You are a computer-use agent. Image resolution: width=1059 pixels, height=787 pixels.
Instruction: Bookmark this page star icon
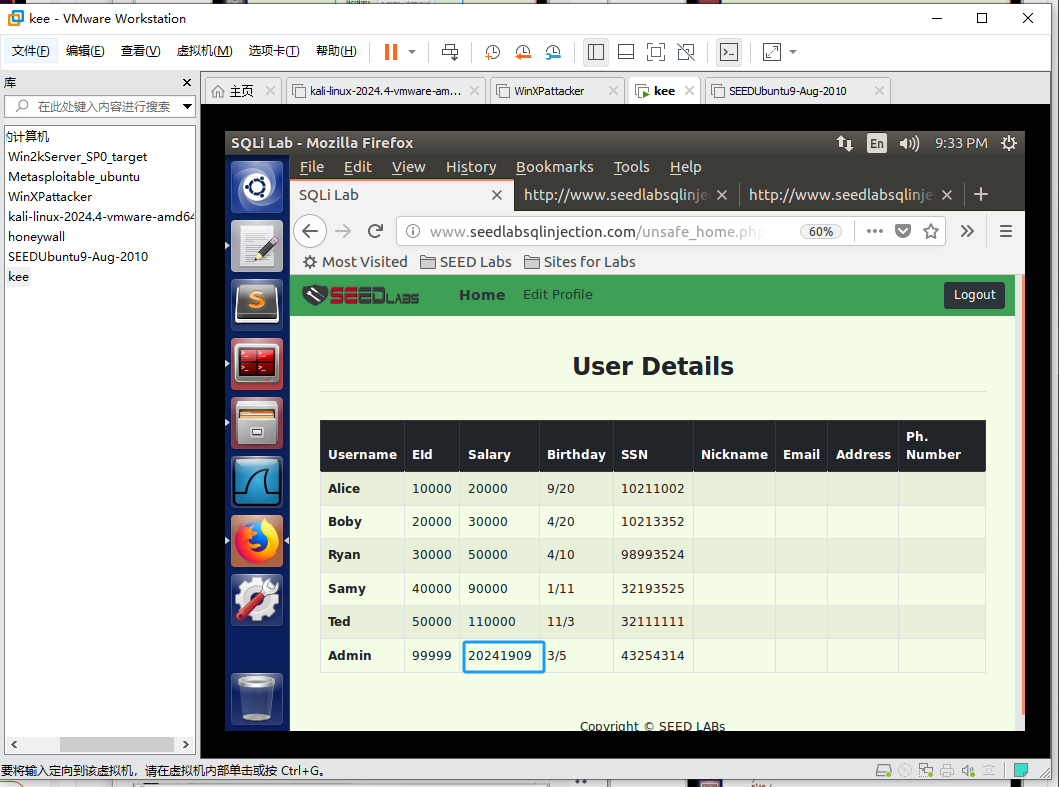(x=931, y=232)
